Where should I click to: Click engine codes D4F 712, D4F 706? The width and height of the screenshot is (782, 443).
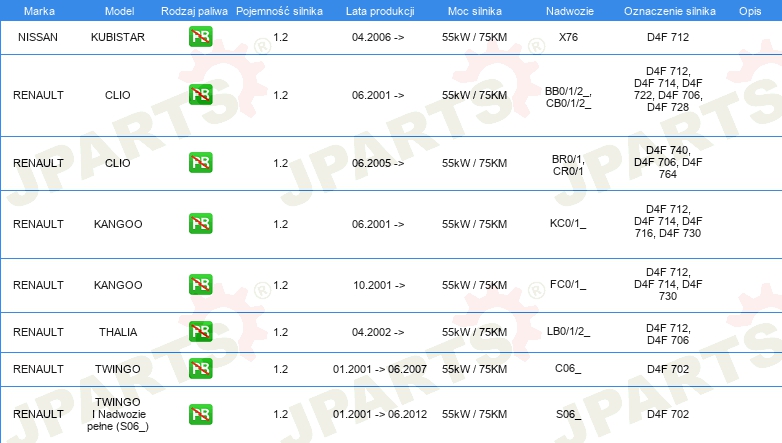668,334
